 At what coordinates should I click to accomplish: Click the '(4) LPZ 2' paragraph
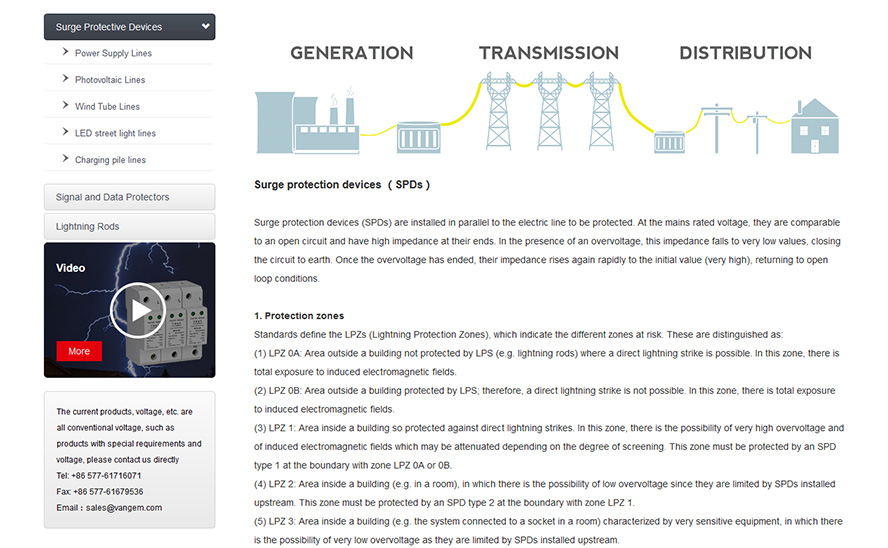coord(545,493)
